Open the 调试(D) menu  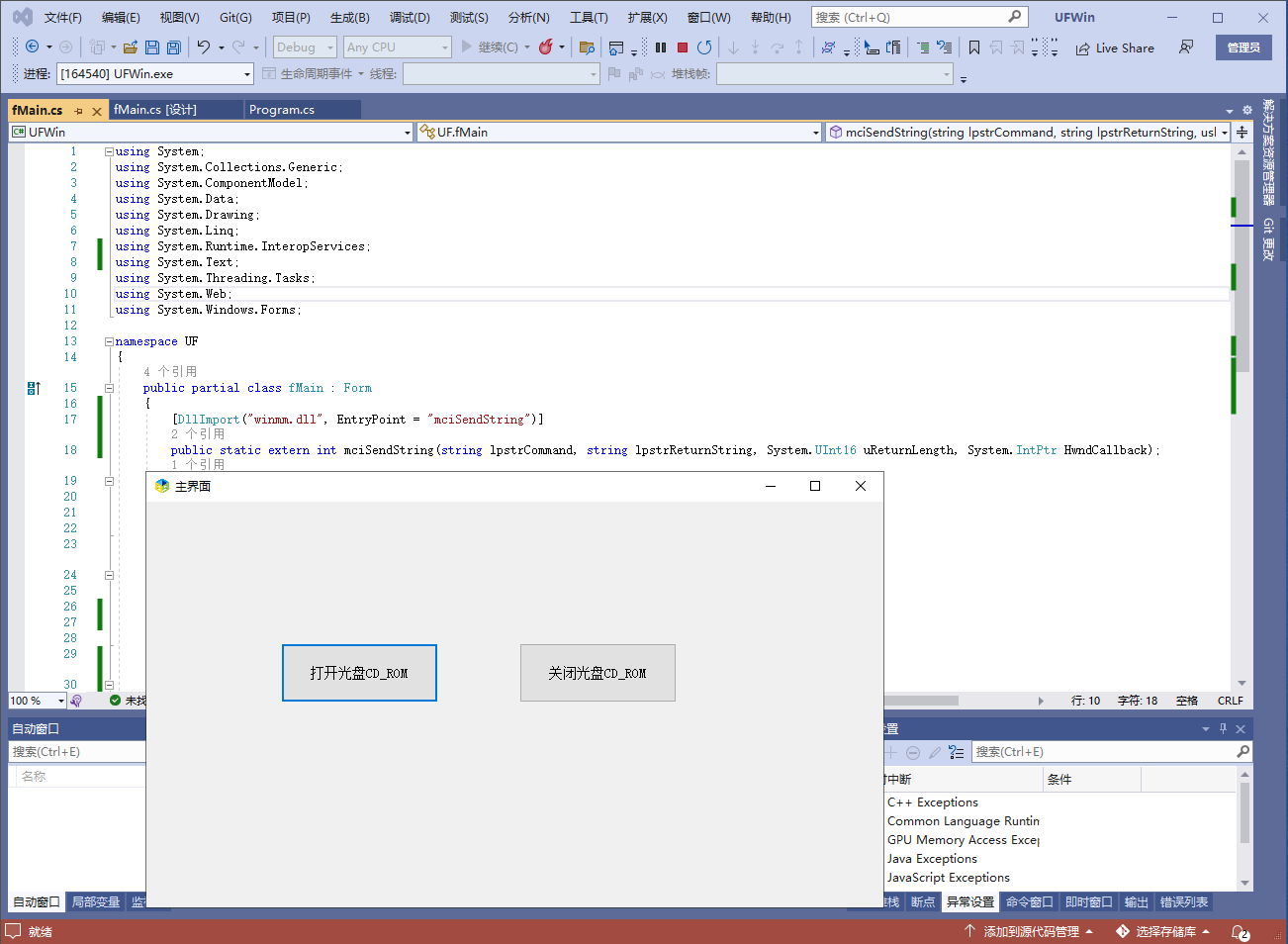tap(410, 18)
